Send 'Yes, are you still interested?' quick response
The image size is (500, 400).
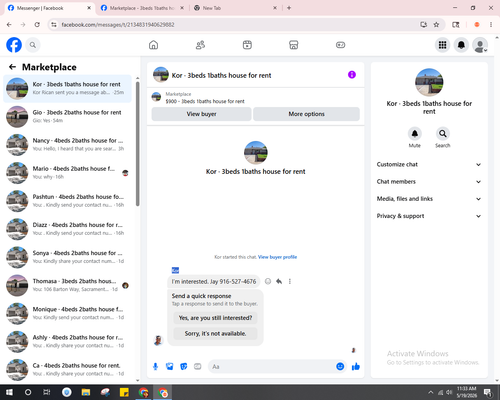click(215, 318)
